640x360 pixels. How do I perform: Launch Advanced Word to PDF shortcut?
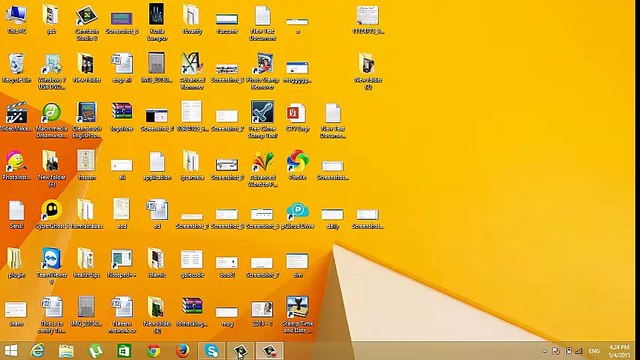pyautogui.click(x=262, y=169)
